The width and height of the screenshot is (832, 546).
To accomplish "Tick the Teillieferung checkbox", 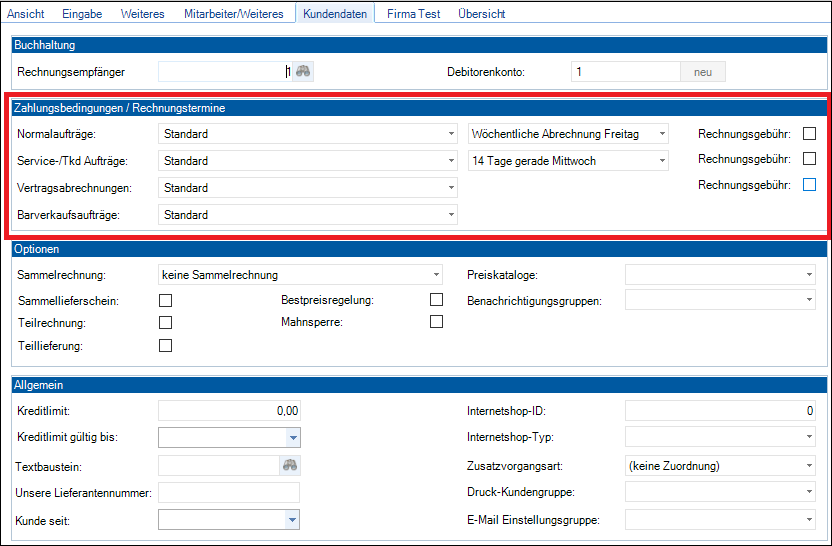I will pos(166,346).
